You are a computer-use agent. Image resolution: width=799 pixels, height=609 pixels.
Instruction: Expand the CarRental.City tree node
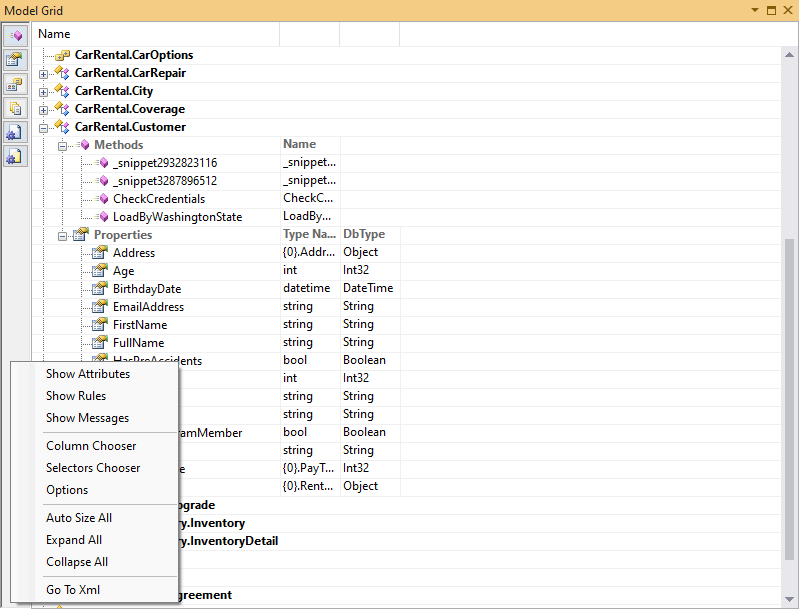tap(43, 91)
